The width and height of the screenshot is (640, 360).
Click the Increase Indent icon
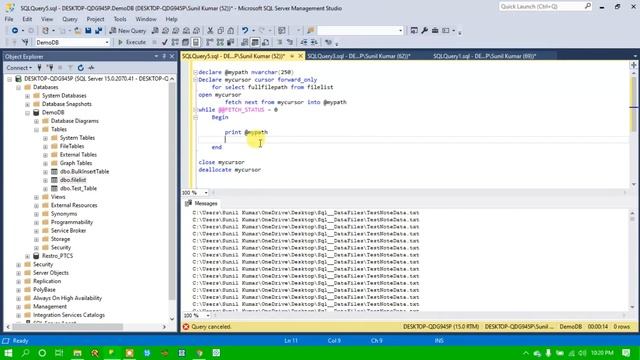(x=314, y=42)
